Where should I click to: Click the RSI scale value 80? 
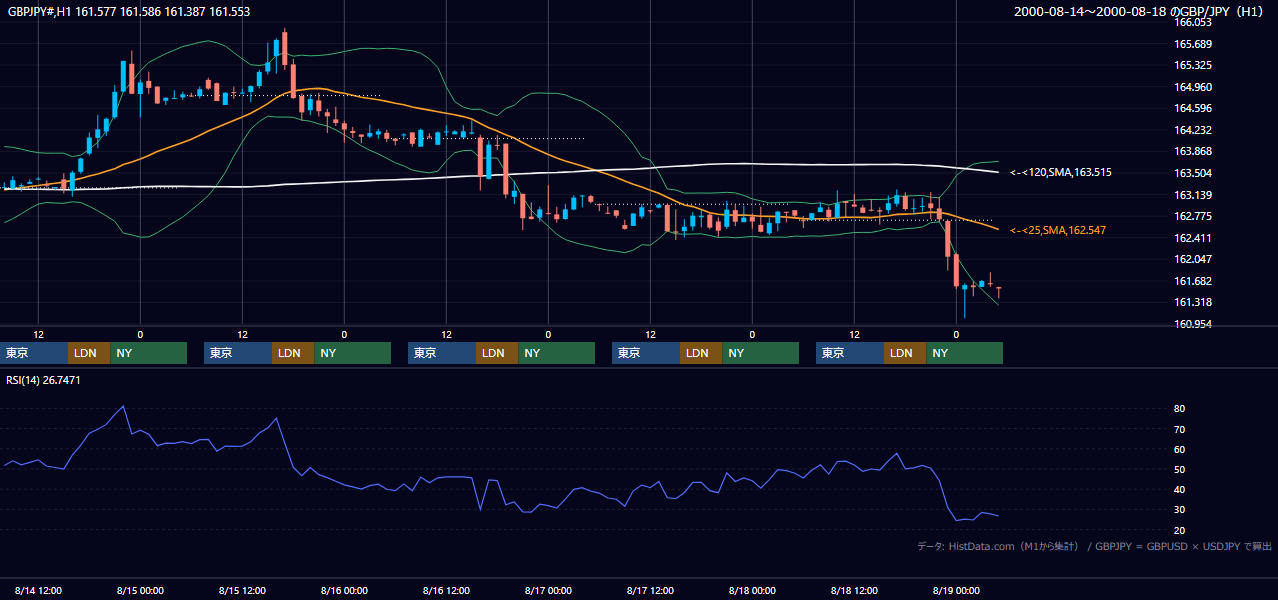pyautogui.click(x=1180, y=409)
